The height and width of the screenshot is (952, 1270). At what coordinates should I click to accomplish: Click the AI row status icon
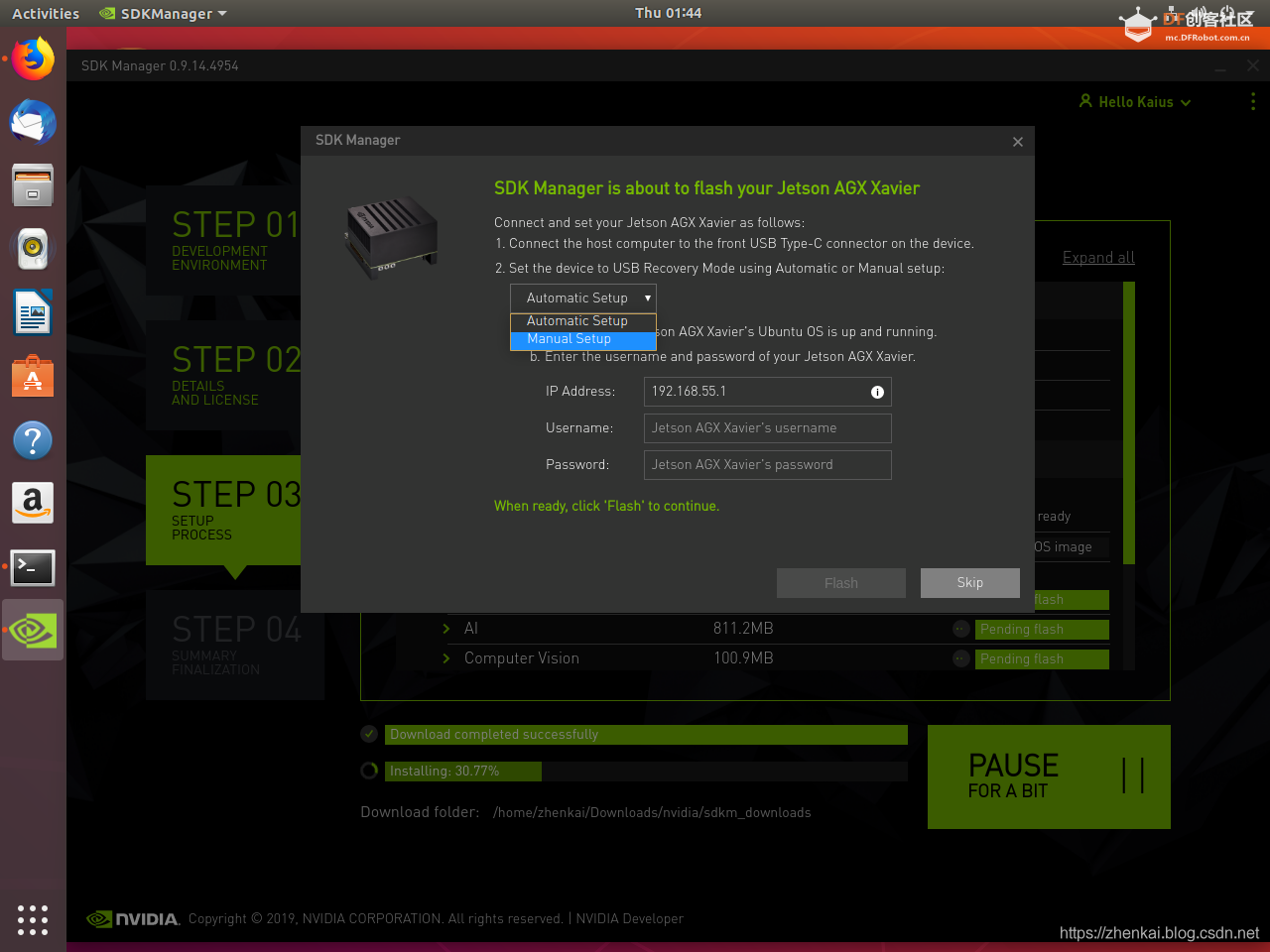[x=960, y=629]
